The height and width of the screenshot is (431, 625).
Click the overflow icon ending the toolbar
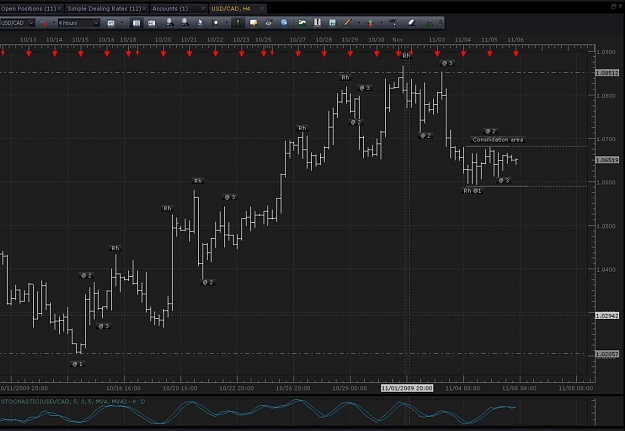[440, 23]
